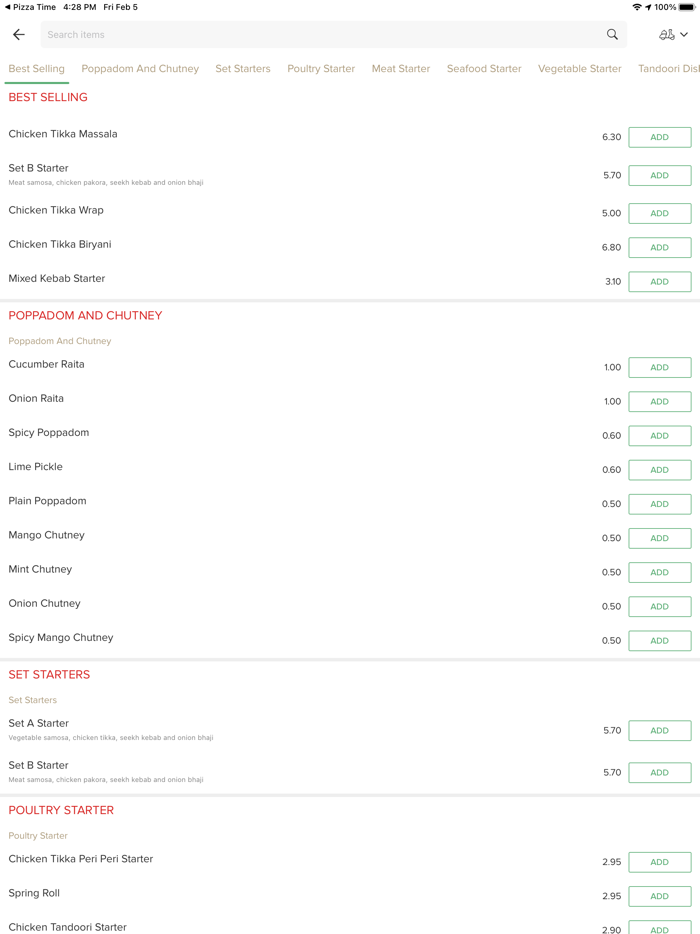This screenshot has height=934, width=700.
Task: Select the Best Selling tab
Action: click(36, 69)
